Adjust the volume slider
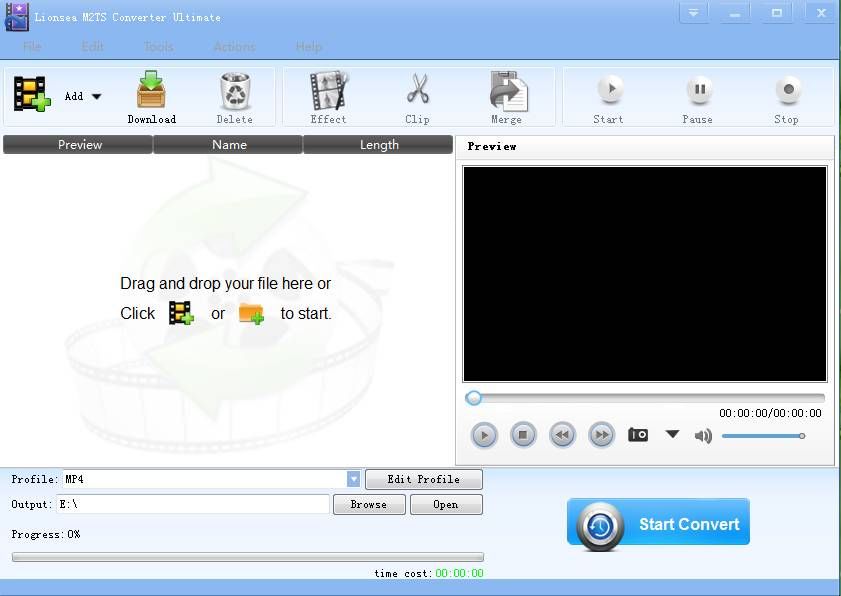 pyautogui.click(x=764, y=436)
